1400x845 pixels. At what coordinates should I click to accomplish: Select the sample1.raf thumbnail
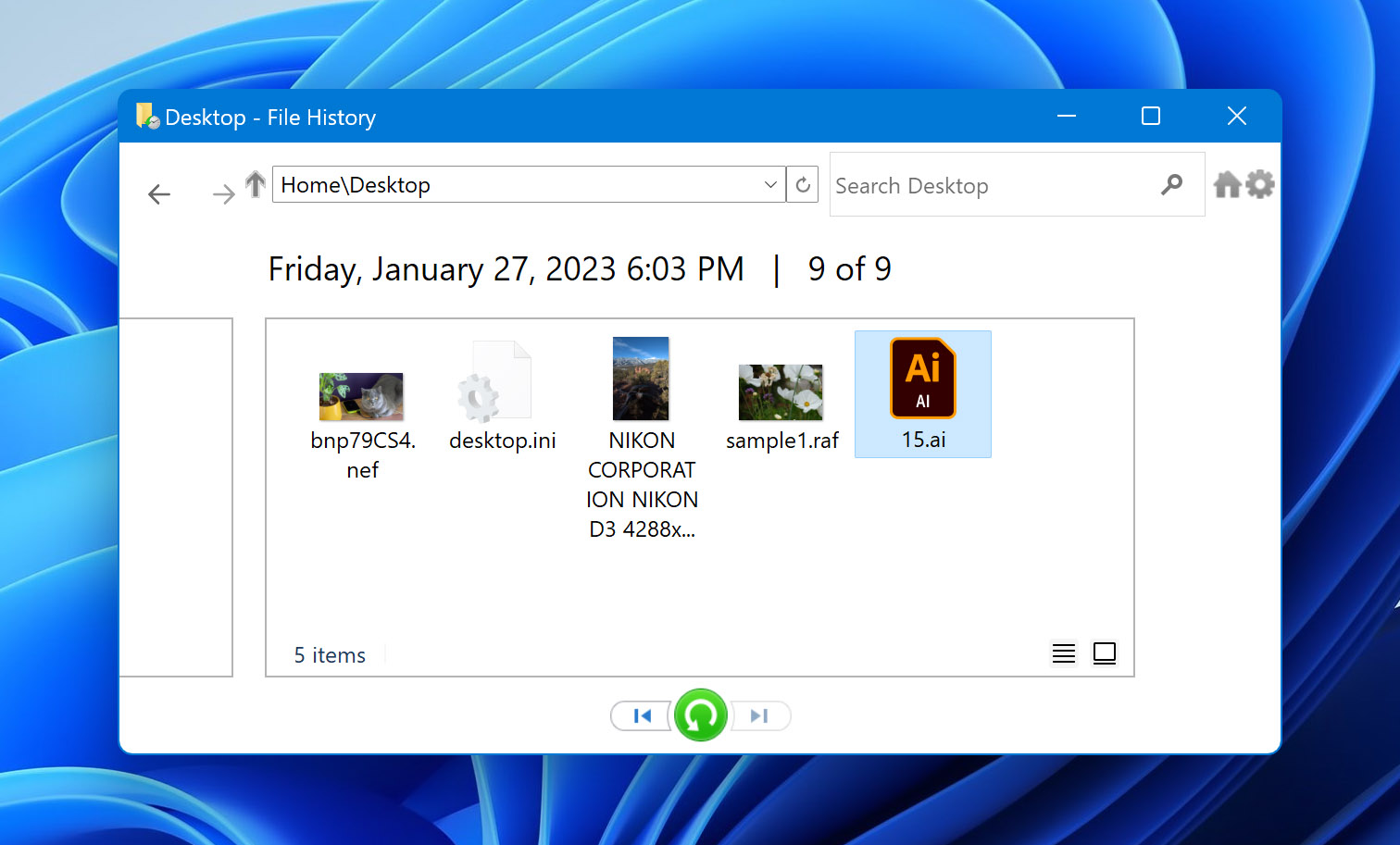click(781, 392)
